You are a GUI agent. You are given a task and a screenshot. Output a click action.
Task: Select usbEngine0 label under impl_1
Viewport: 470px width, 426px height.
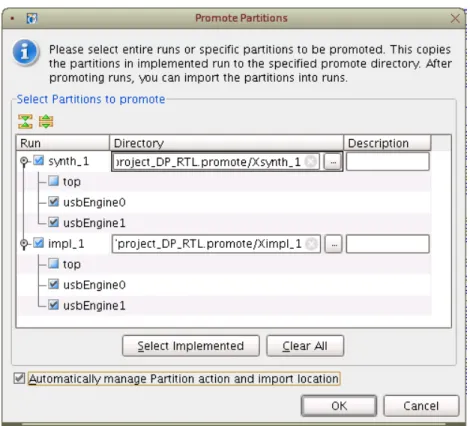[94, 285]
